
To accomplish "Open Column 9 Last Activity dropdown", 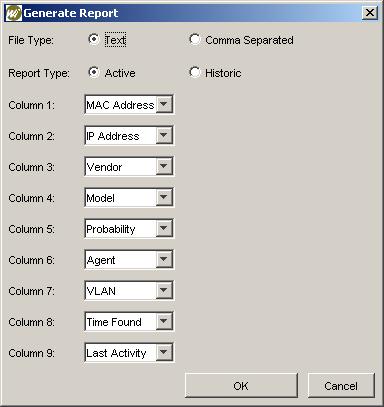I will pos(164,353).
